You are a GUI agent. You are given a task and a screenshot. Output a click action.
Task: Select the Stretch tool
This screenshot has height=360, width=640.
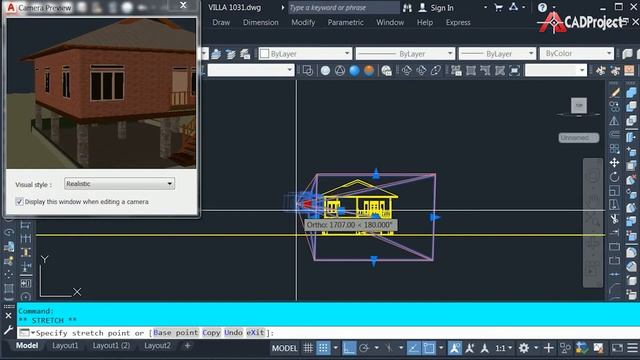[615, 204]
